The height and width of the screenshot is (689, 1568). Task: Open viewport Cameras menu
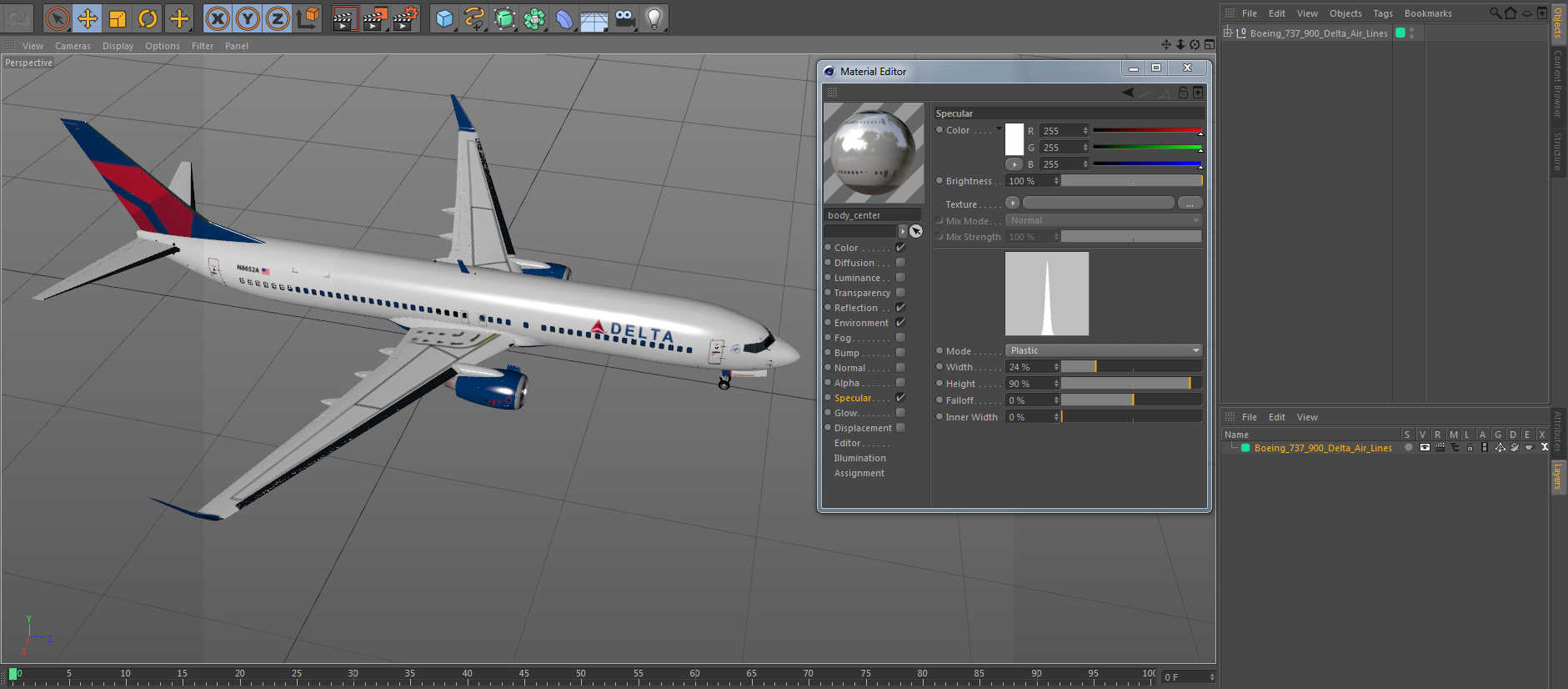click(73, 46)
